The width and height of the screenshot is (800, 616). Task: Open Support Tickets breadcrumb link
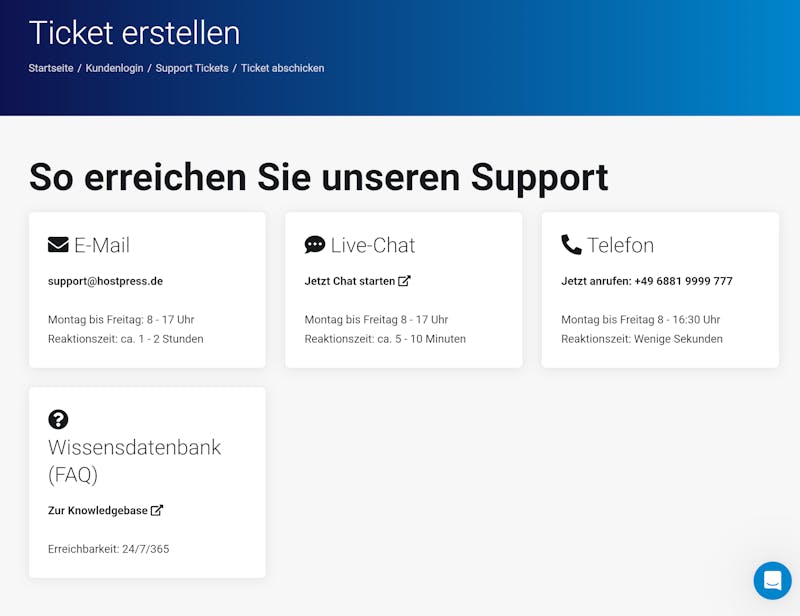[192, 68]
